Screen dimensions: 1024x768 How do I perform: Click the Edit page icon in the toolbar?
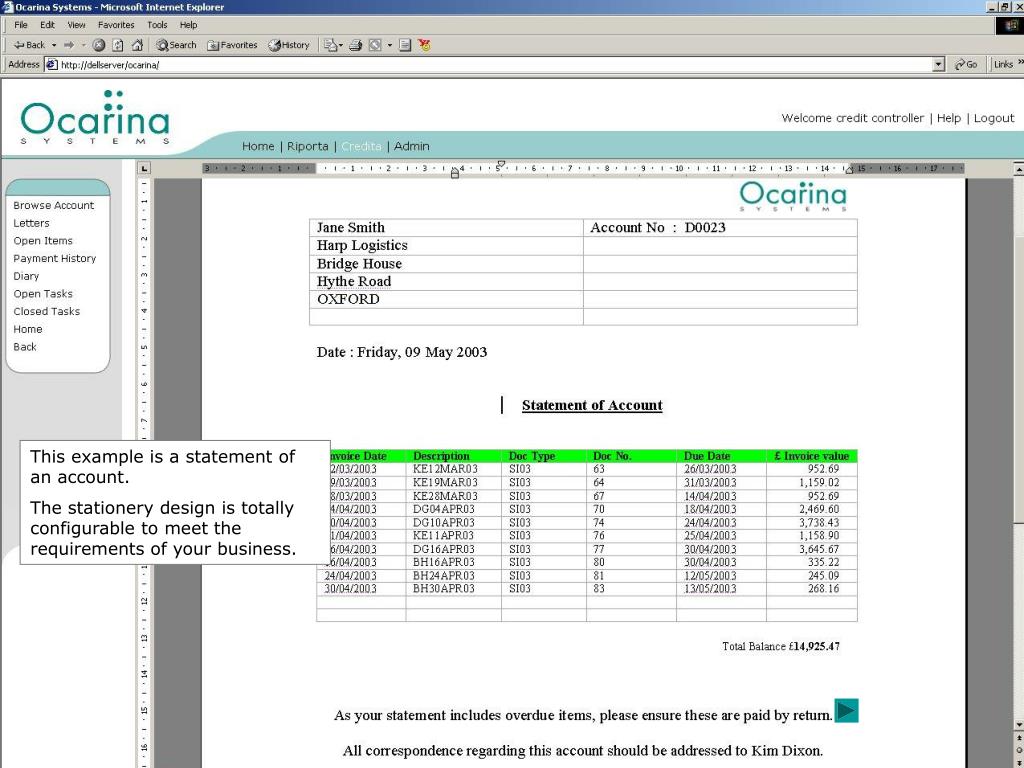[375, 45]
